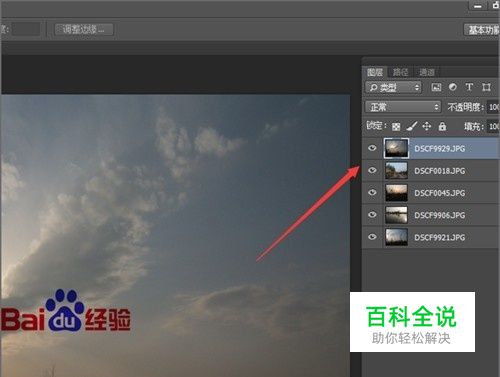Hide the DSCF9921.JPG layer

coord(372,237)
